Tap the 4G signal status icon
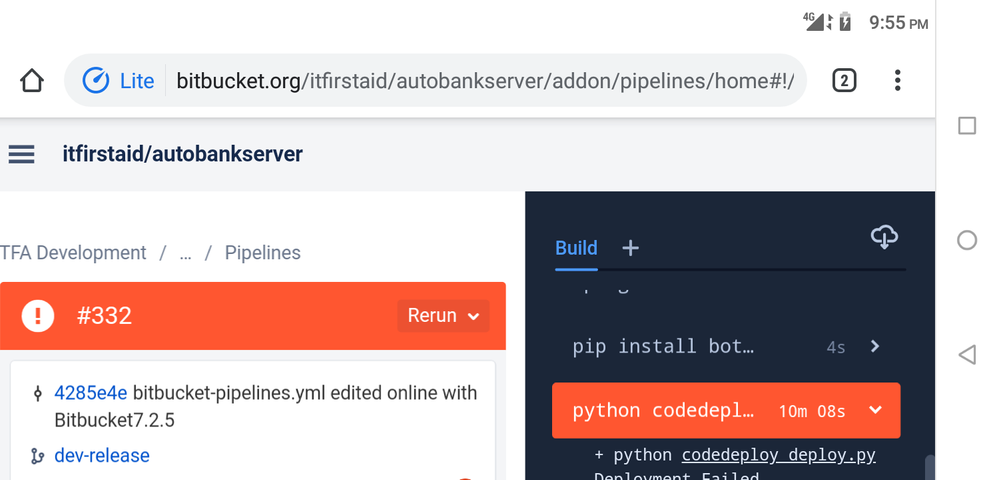 click(814, 22)
